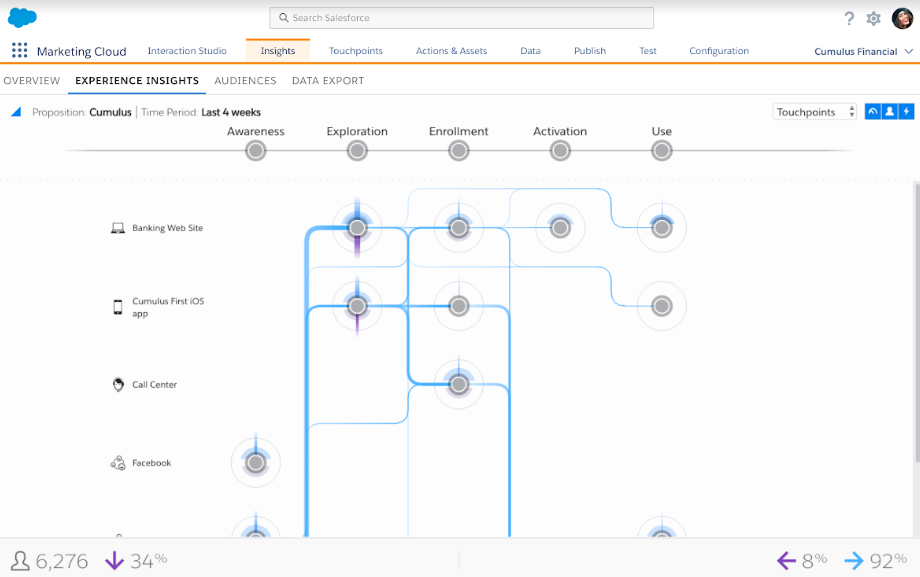Toggle the Activation stage node
This screenshot has width=920, height=577.
pyautogui.click(x=560, y=151)
